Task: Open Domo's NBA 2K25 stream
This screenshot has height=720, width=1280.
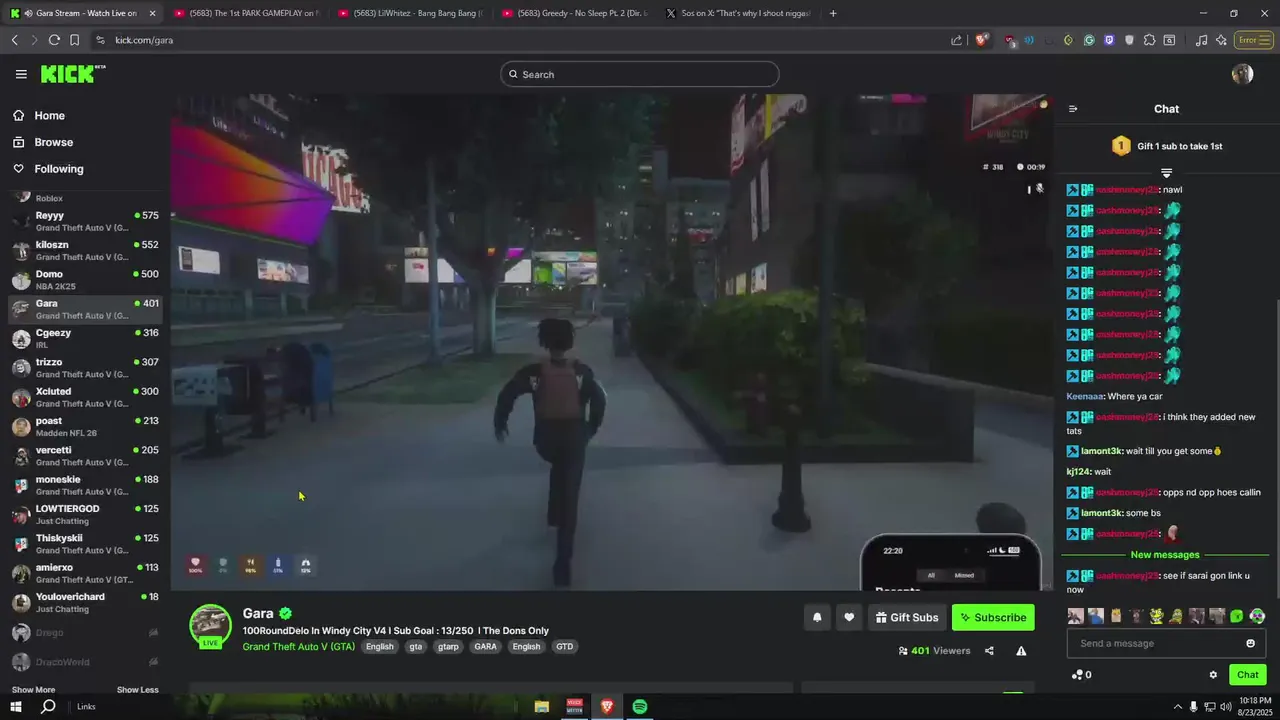Action: coord(85,280)
